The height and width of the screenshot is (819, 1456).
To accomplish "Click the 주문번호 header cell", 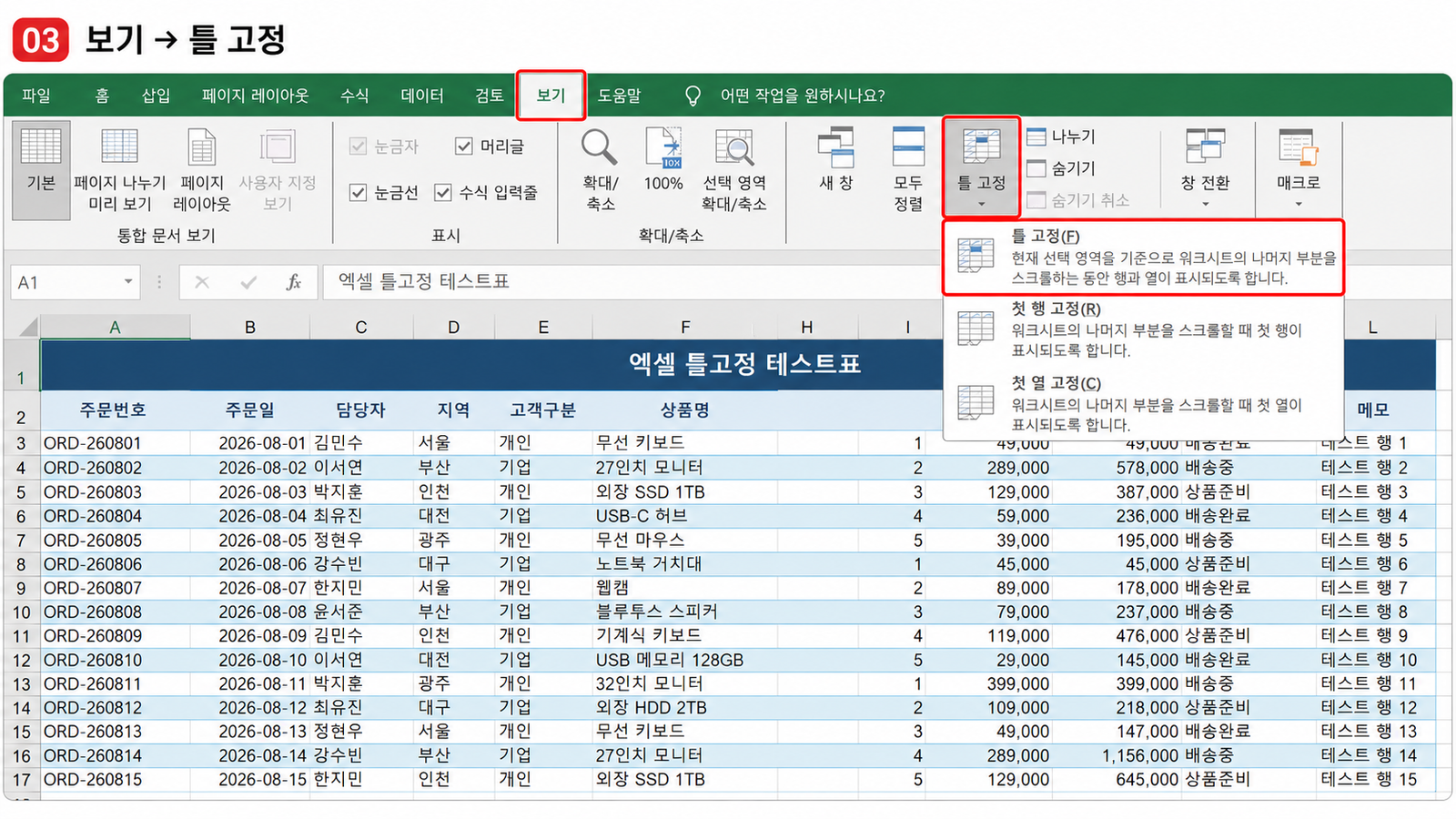I will (113, 410).
